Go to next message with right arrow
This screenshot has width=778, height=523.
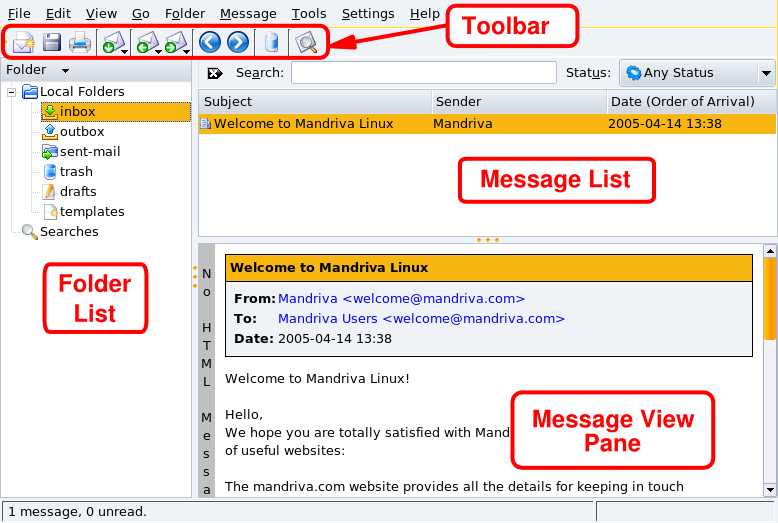[x=238, y=42]
